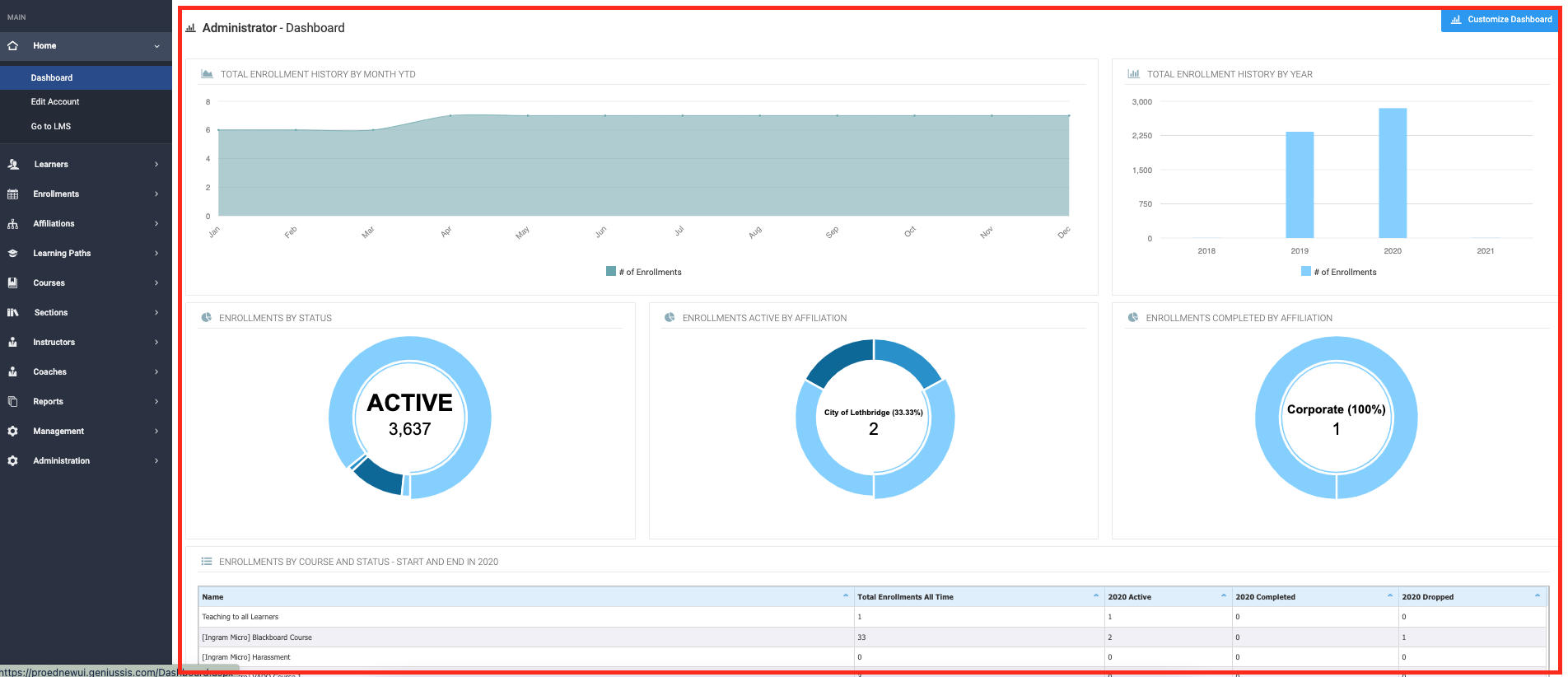The width and height of the screenshot is (1568, 677).
Task: Click the Courses book icon
Action: pyautogui.click(x=12, y=282)
